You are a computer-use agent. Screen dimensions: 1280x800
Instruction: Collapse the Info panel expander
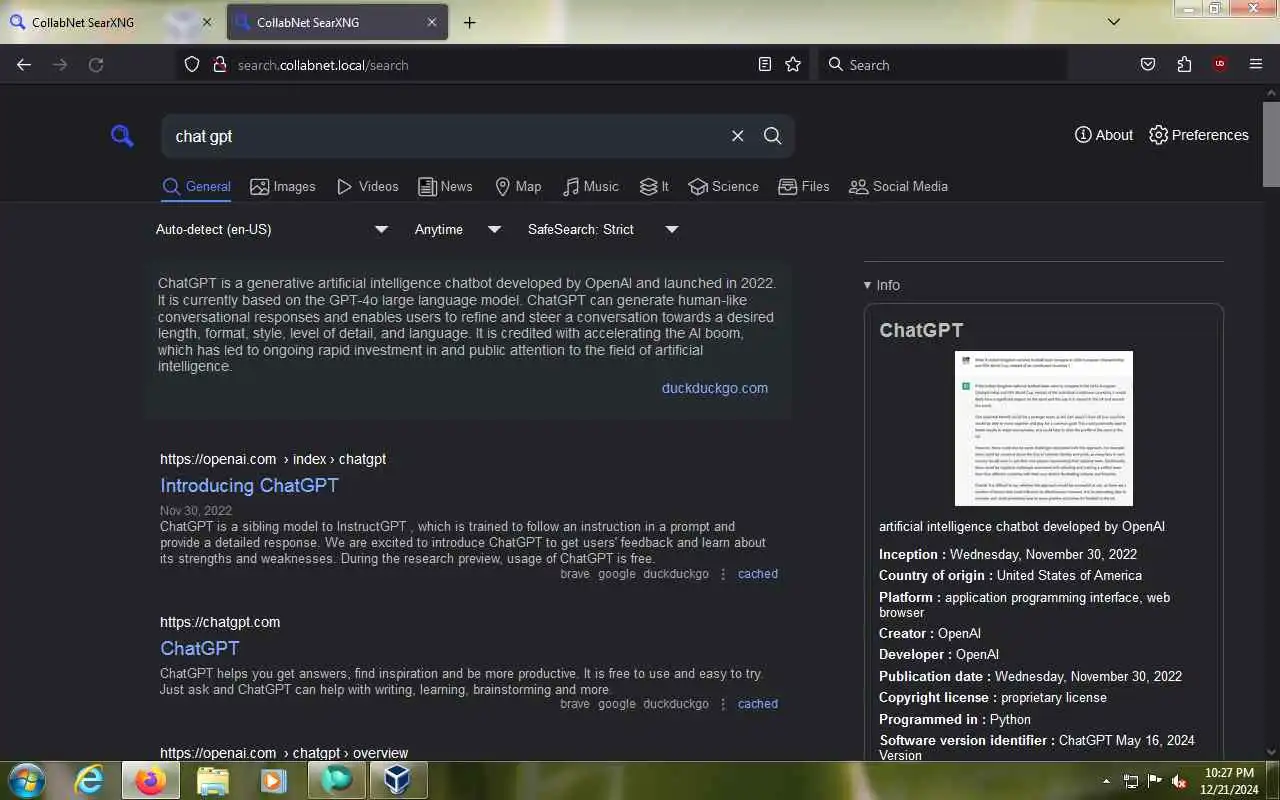(x=882, y=285)
